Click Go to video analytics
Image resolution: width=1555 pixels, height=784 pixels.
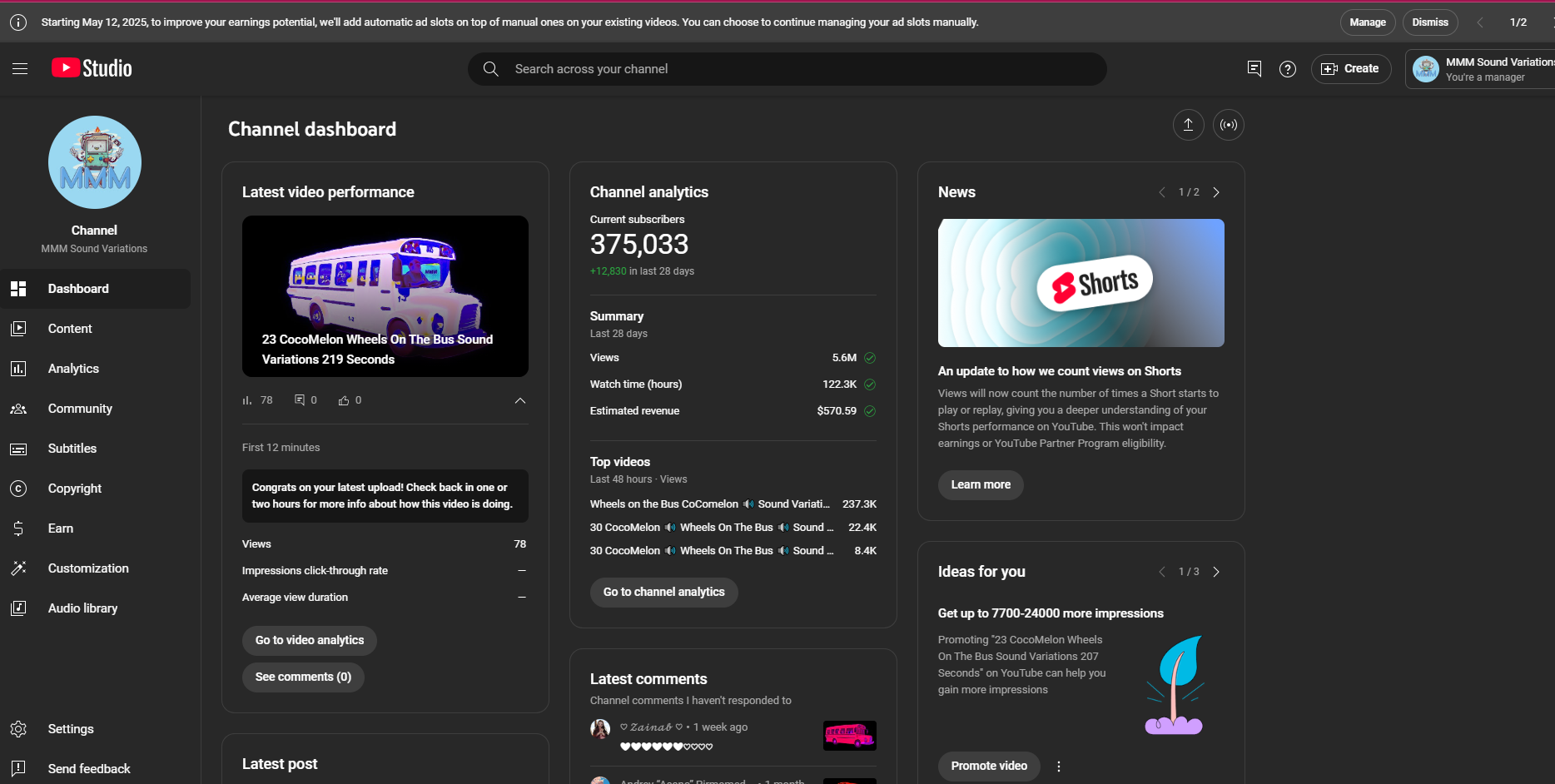click(x=310, y=640)
